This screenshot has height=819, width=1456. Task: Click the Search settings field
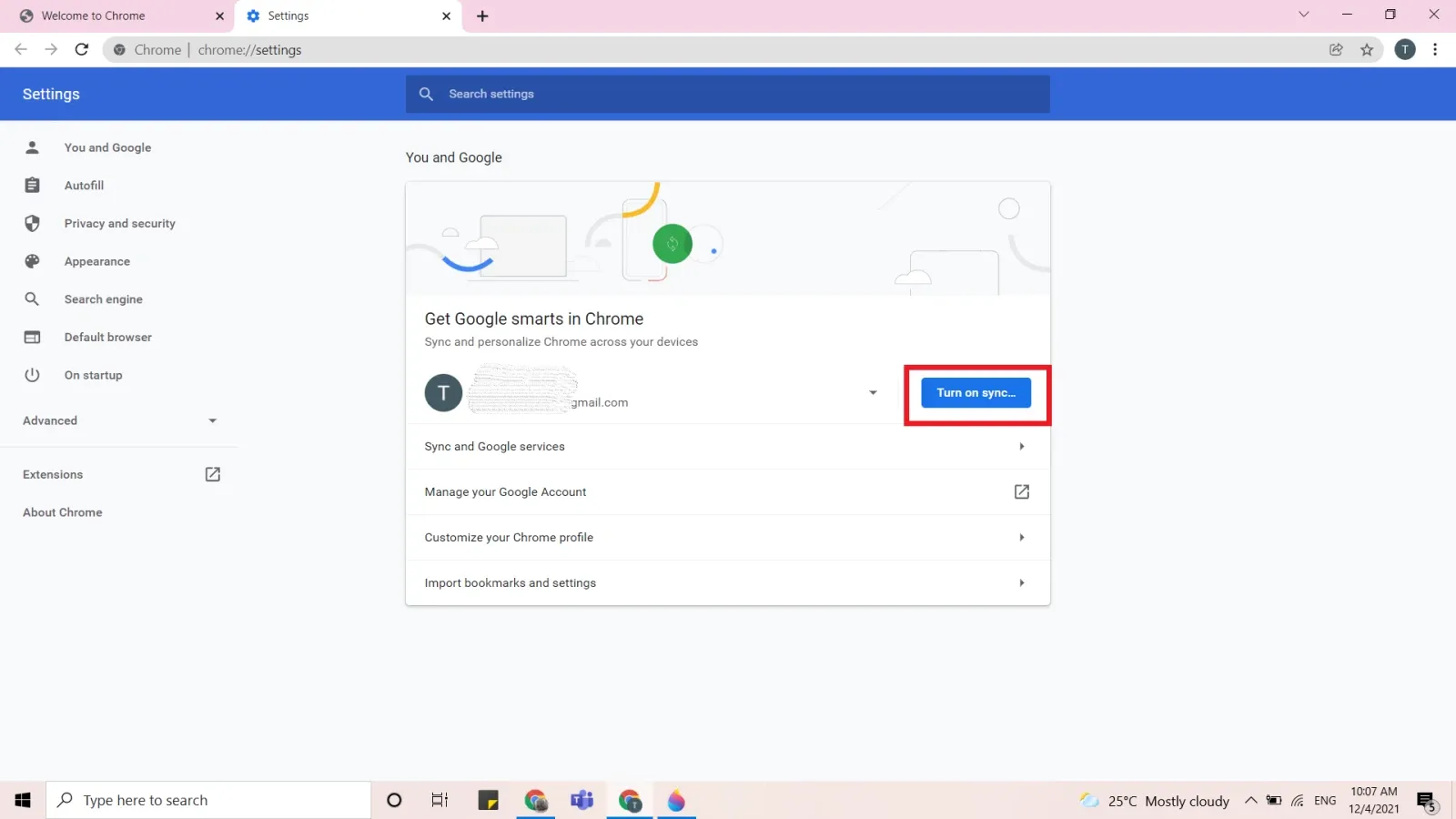coord(728,94)
